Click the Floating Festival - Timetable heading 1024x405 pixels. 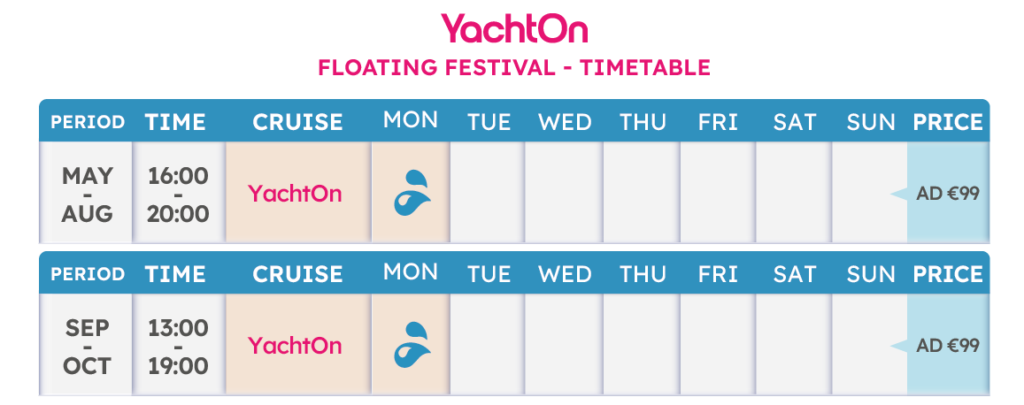[x=513, y=68]
